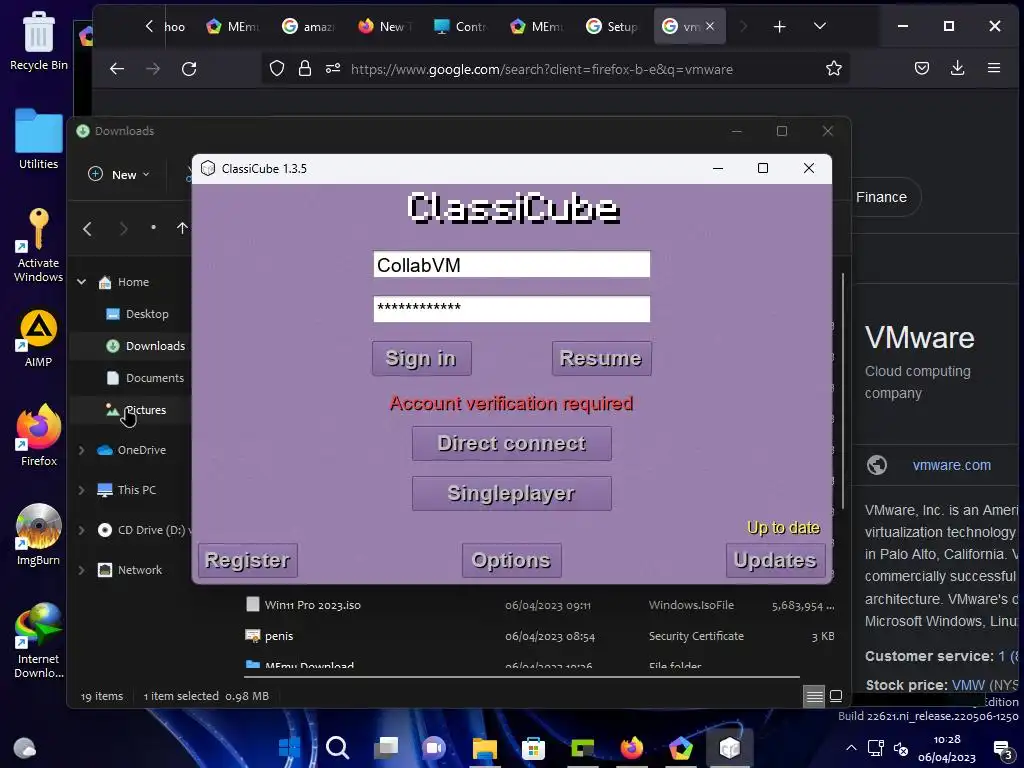
Task: Open Windows Start menu
Action: (x=289, y=747)
